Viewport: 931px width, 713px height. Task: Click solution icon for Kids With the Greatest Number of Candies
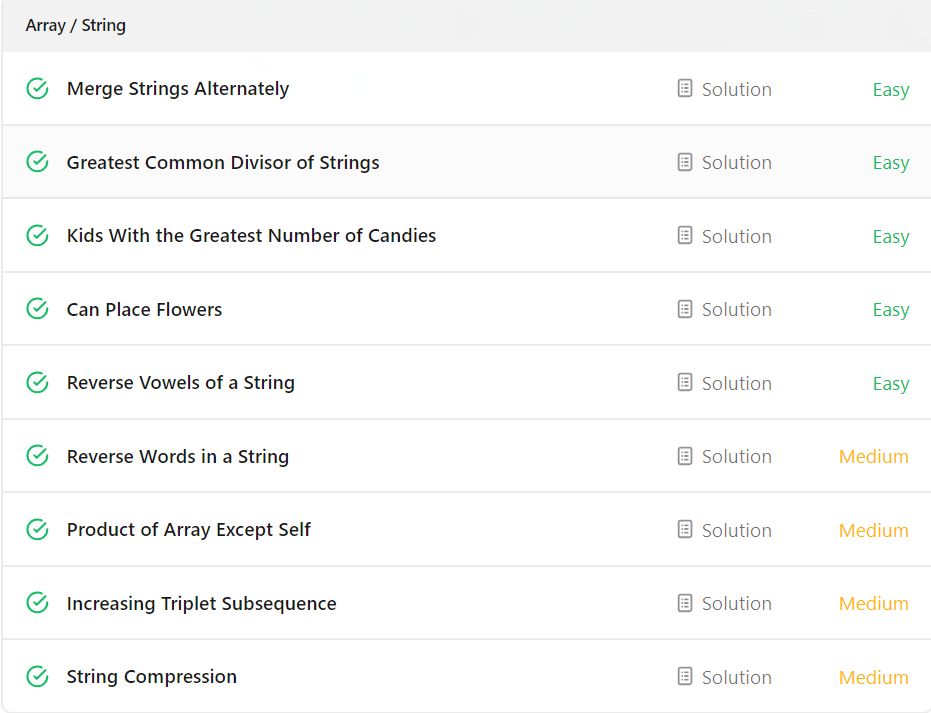[x=685, y=236]
